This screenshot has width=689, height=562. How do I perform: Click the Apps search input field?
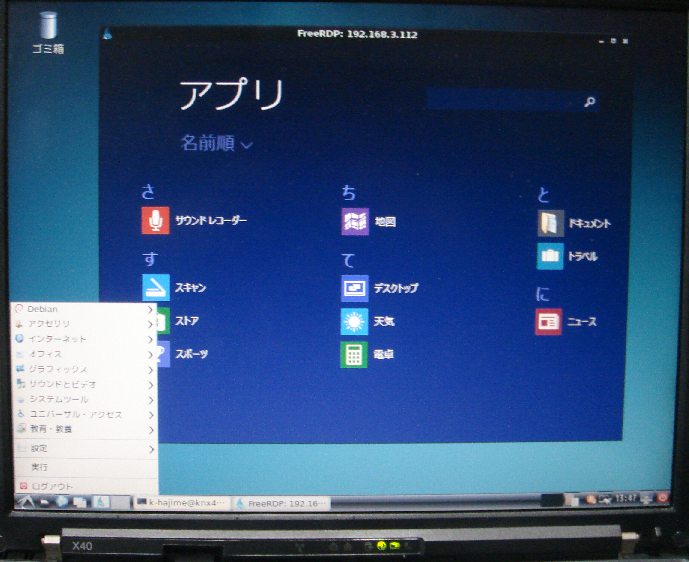pyautogui.click(x=512, y=99)
